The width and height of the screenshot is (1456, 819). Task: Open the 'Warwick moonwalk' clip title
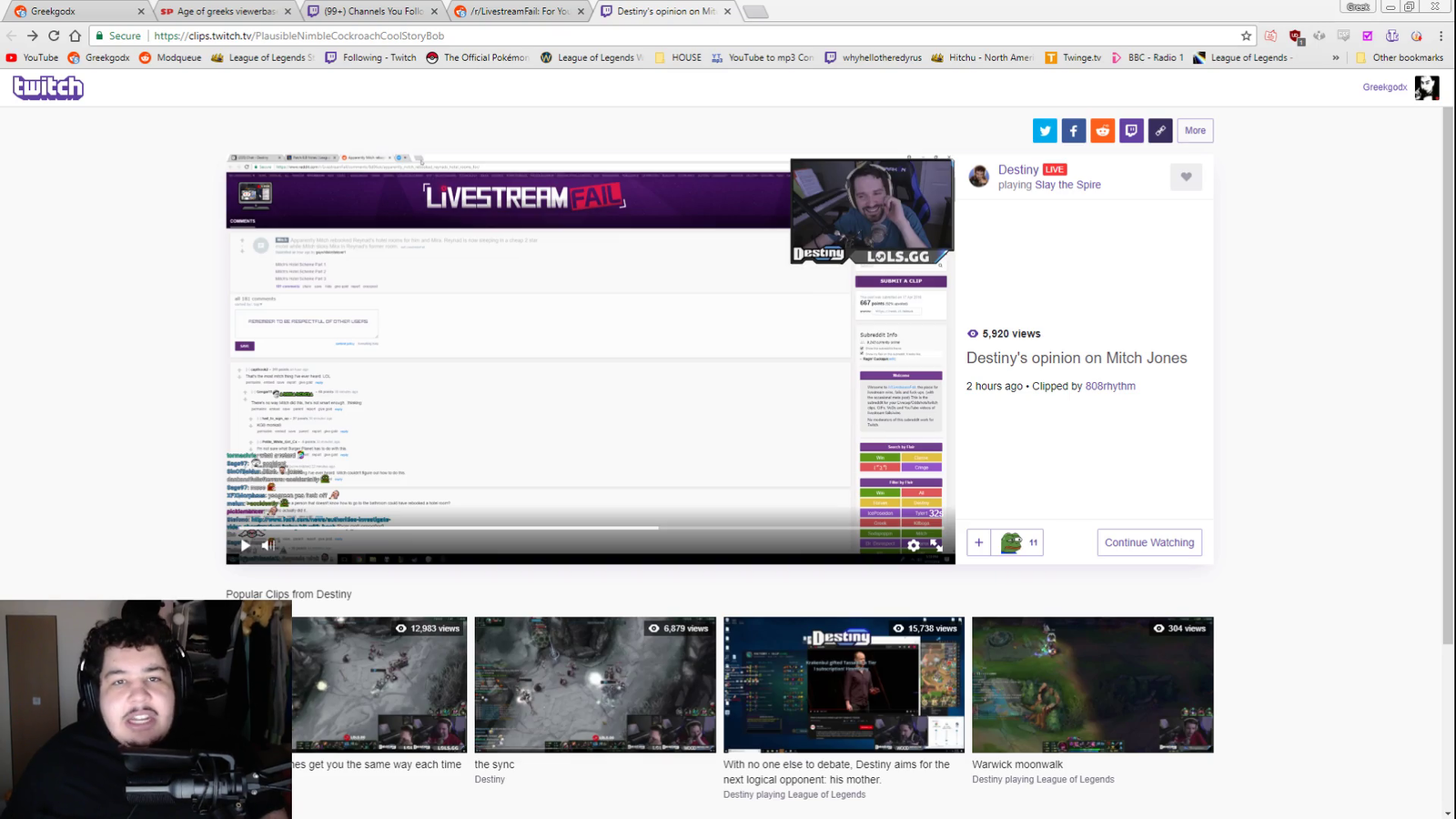coord(1016,764)
